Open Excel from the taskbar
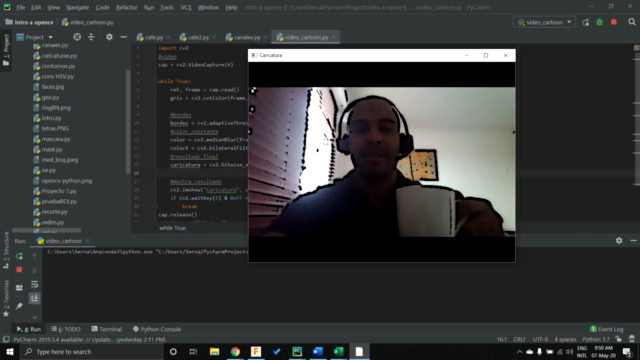This screenshot has height=360, width=640. tap(338, 351)
